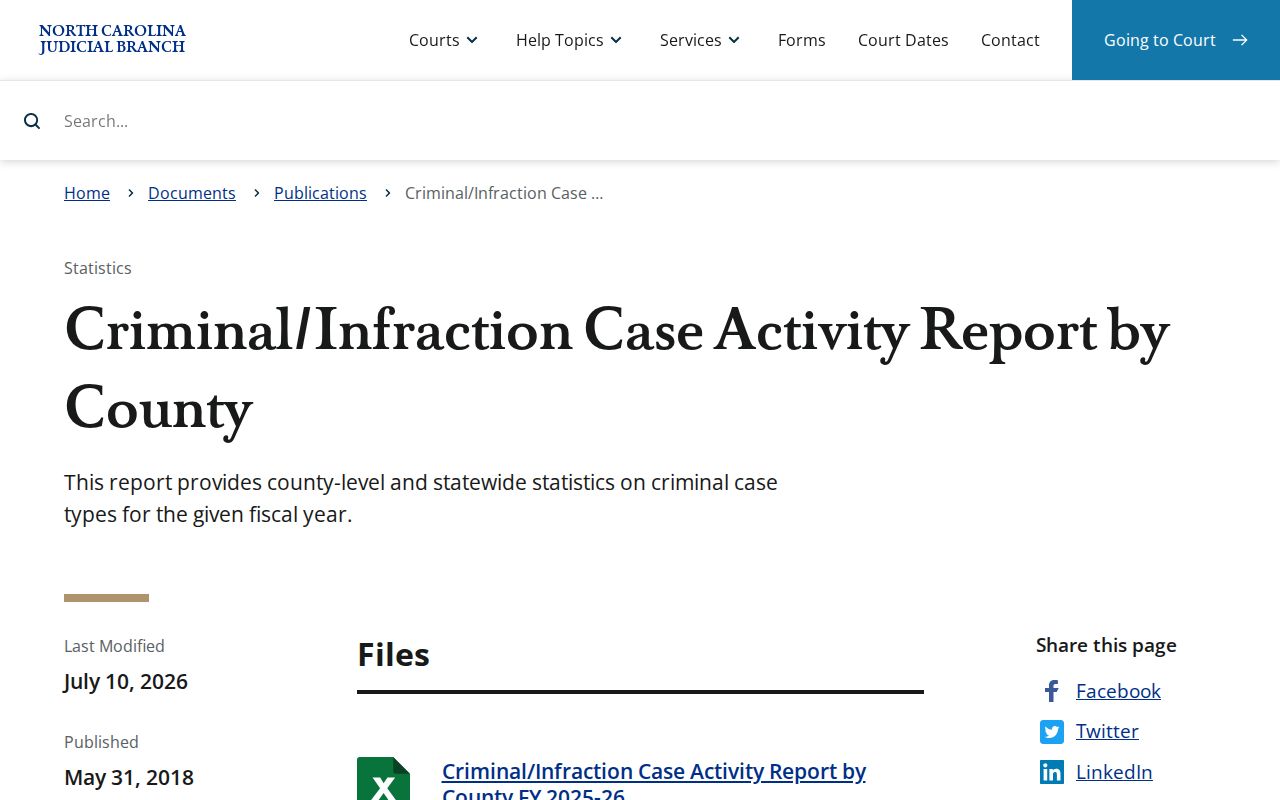Open the Facebook share icon

(1051, 691)
